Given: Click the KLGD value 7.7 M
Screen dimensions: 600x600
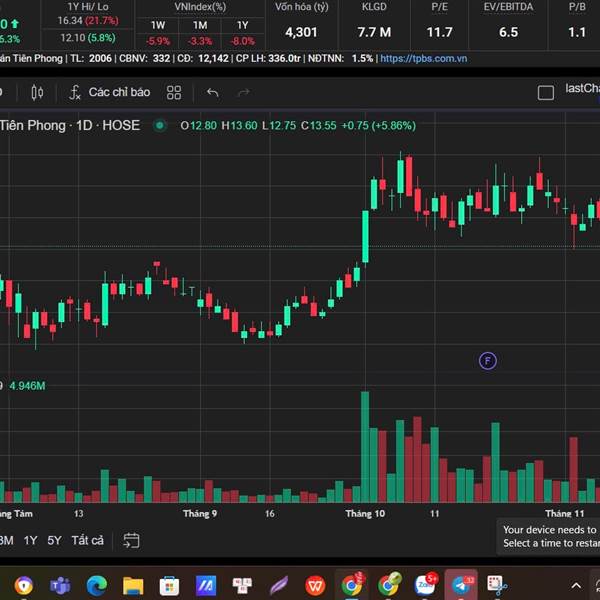Looking at the screenshot, I should [x=374, y=32].
